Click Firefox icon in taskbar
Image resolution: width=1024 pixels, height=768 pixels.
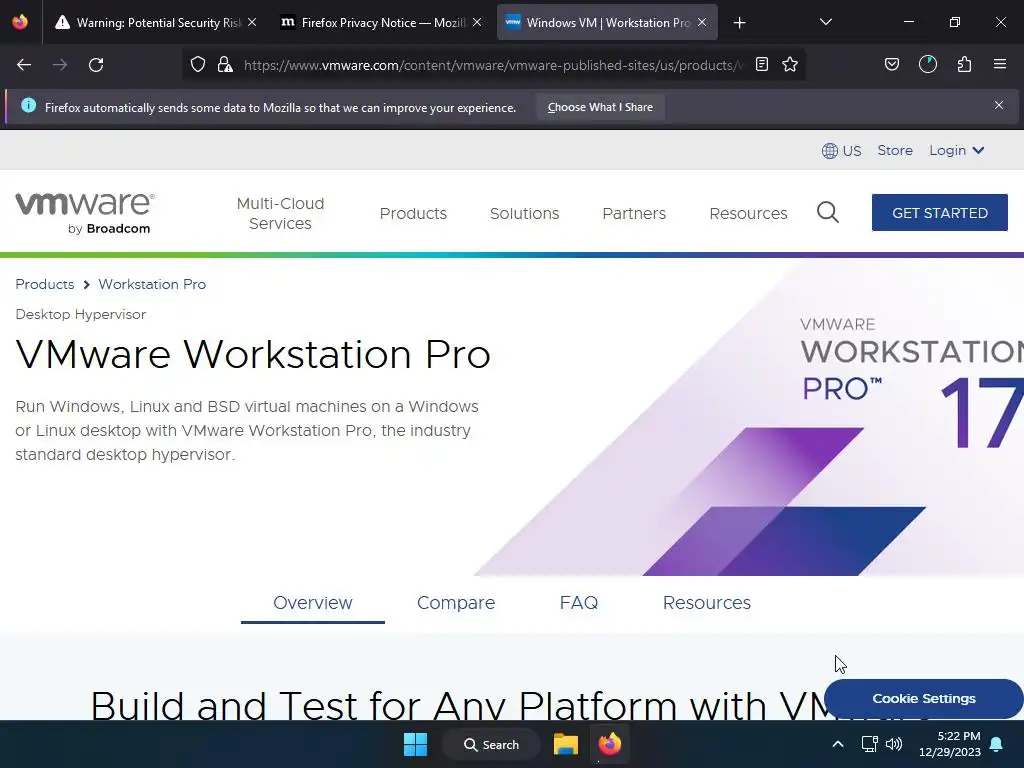(x=609, y=744)
